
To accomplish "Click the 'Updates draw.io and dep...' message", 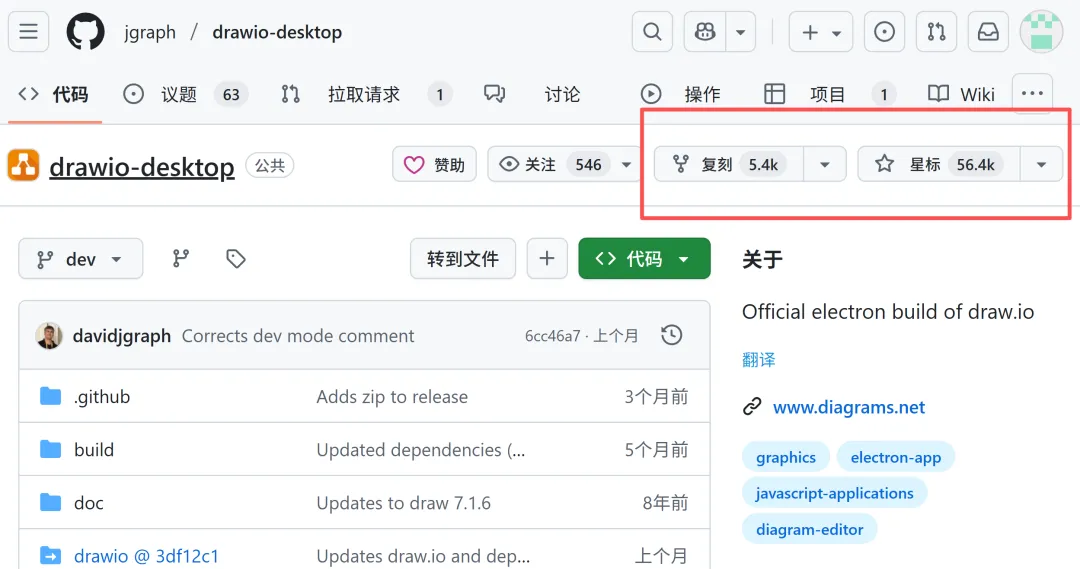I will click(423, 556).
